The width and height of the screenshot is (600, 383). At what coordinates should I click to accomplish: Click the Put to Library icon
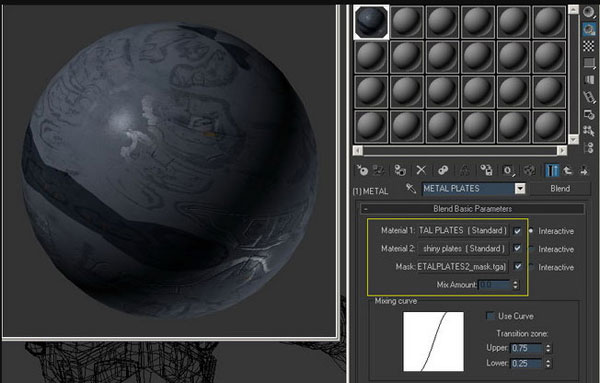tap(486, 170)
